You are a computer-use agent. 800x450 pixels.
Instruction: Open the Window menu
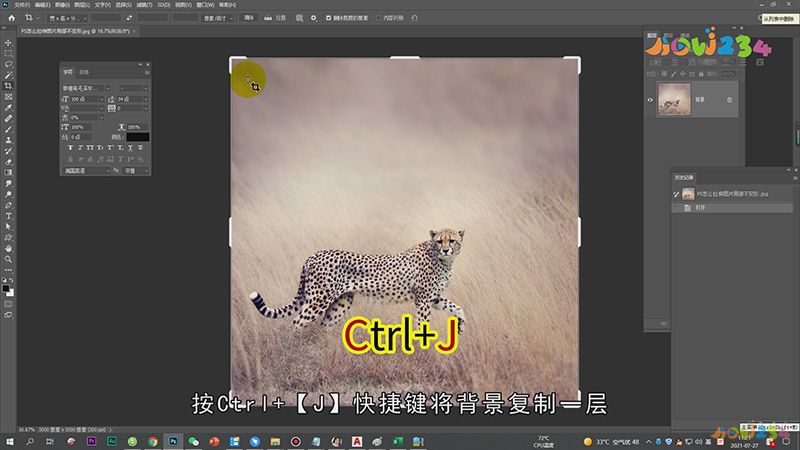[205, 5]
